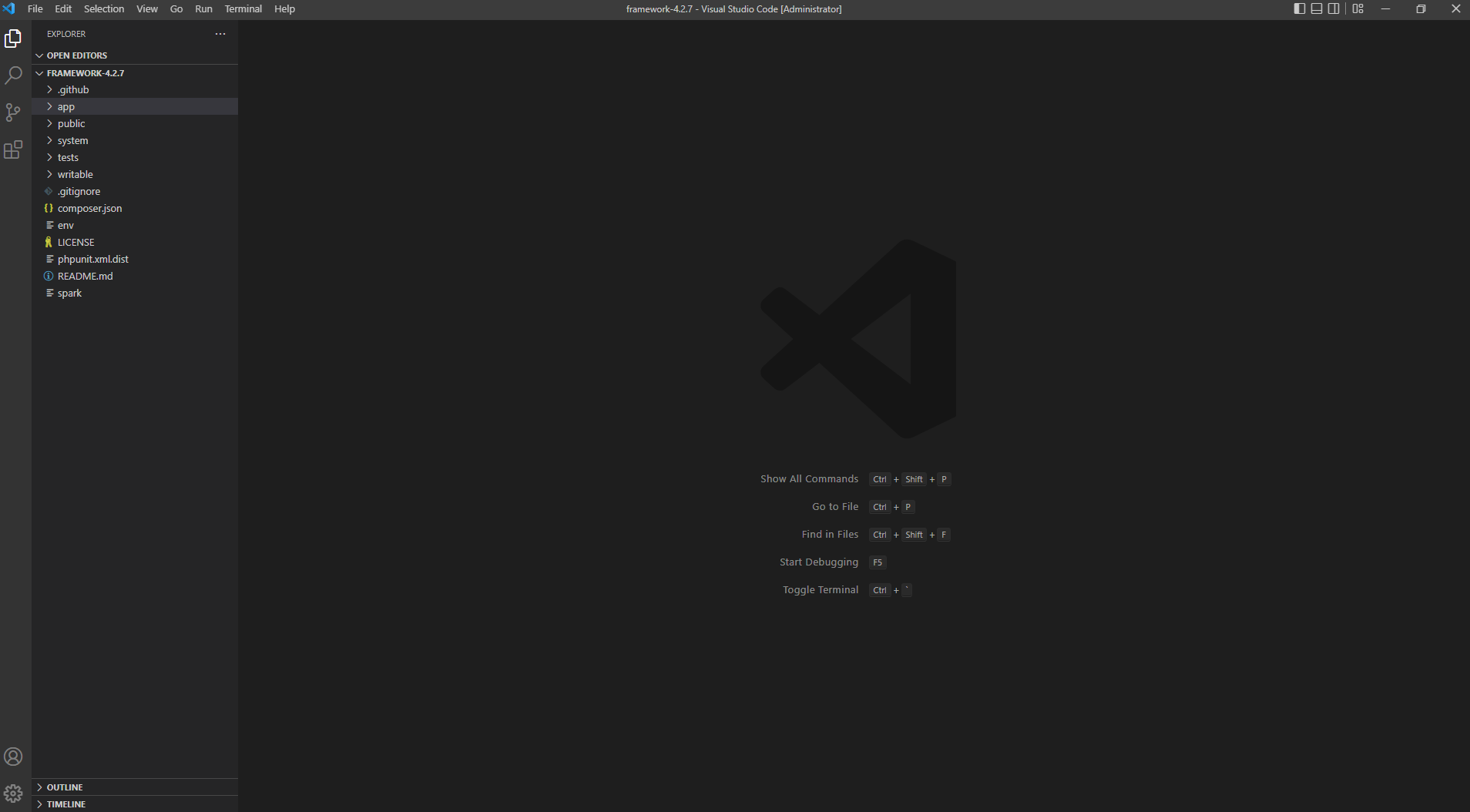Restore down the VS Code window
1470x812 pixels.
pyautogui.click(x=1421, y=8)
